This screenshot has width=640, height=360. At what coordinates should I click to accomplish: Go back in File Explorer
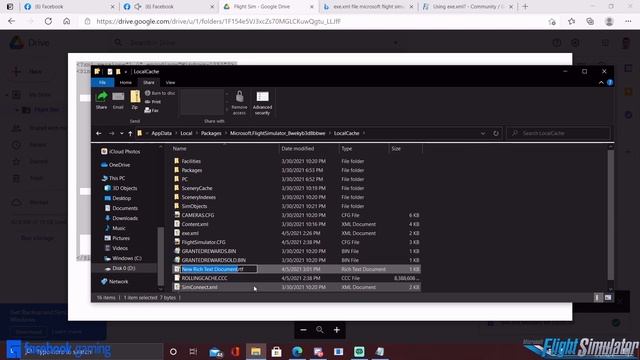coord(99,133)
